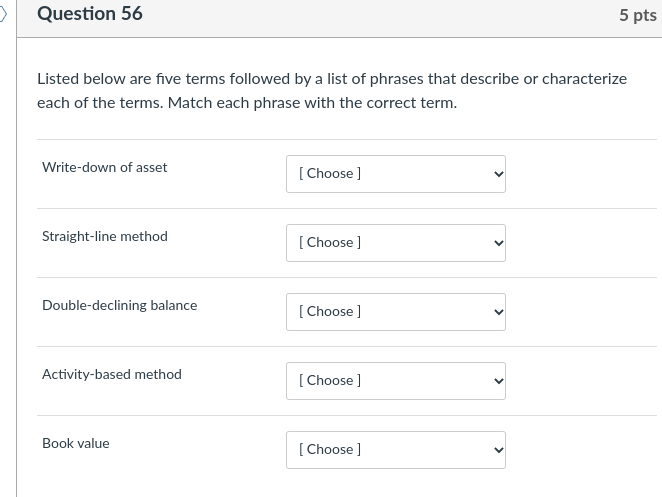Screen dimensions: 662x497
Task: Flag Question 56 with the flag icon
Action: point(4,14)
